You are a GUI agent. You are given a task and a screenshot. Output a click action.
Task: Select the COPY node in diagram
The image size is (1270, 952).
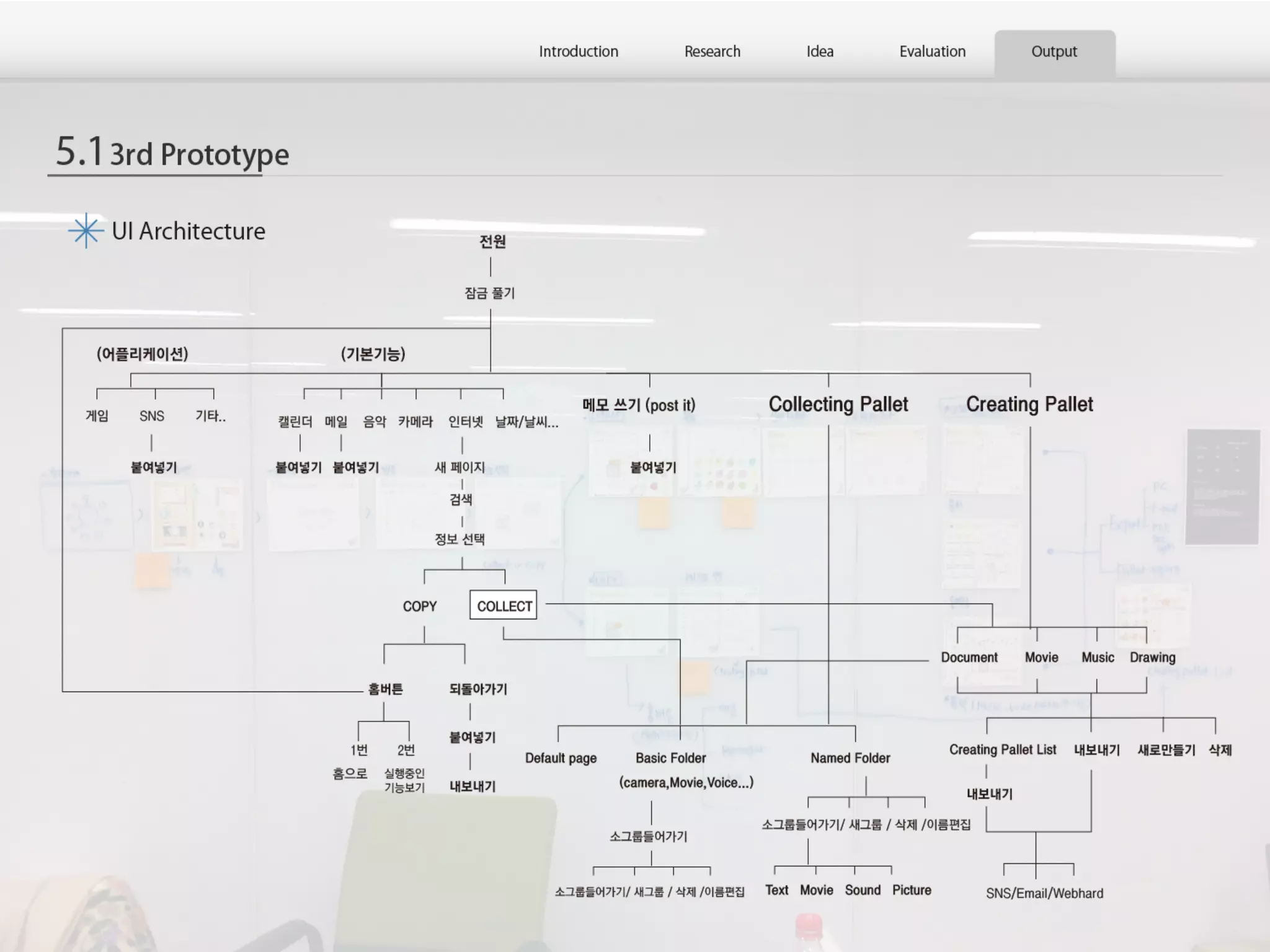420,606
